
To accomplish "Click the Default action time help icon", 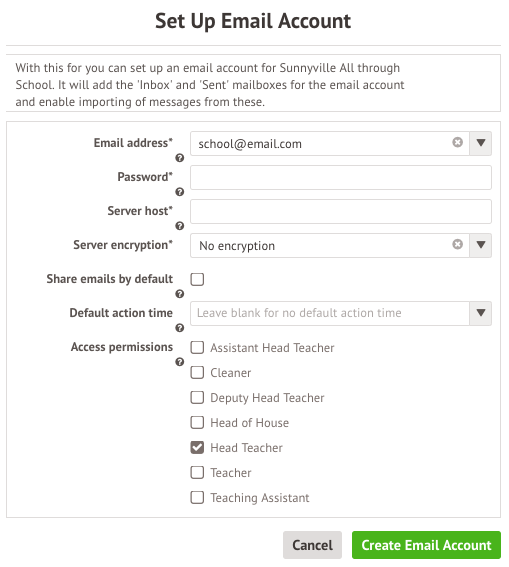I will pyautogui.click(x=179, y=328).
